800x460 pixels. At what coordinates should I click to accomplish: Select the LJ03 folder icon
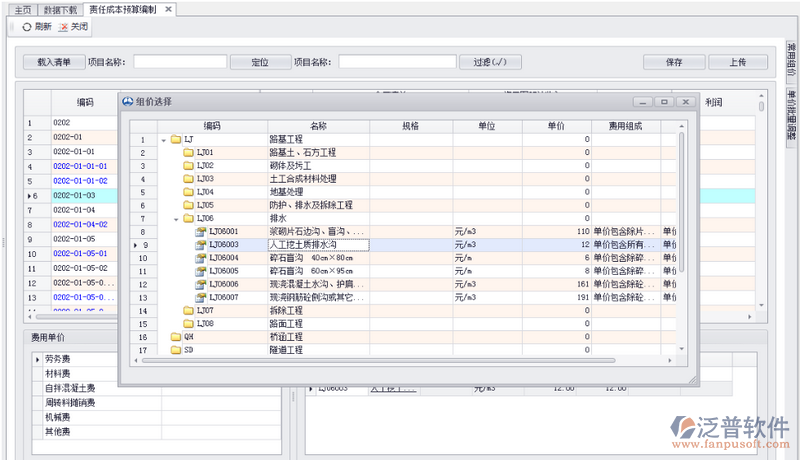tap(188, 178)
